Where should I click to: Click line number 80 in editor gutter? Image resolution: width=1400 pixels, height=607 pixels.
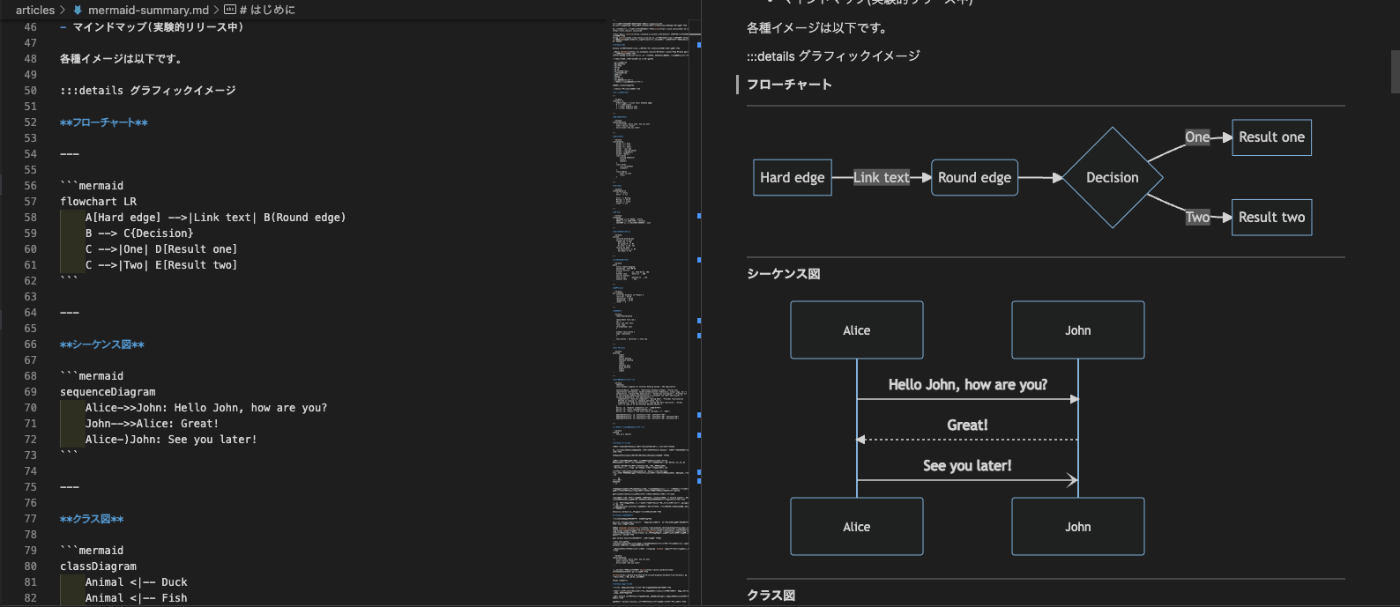point(30,566)
